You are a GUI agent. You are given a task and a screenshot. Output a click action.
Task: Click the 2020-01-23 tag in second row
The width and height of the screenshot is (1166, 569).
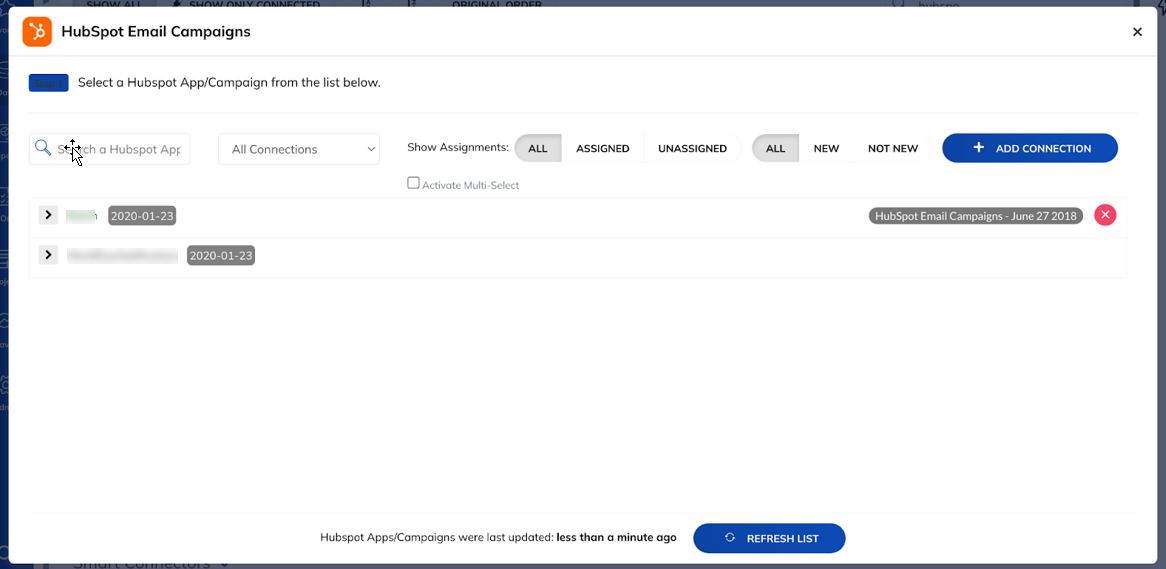pos(221,256)
